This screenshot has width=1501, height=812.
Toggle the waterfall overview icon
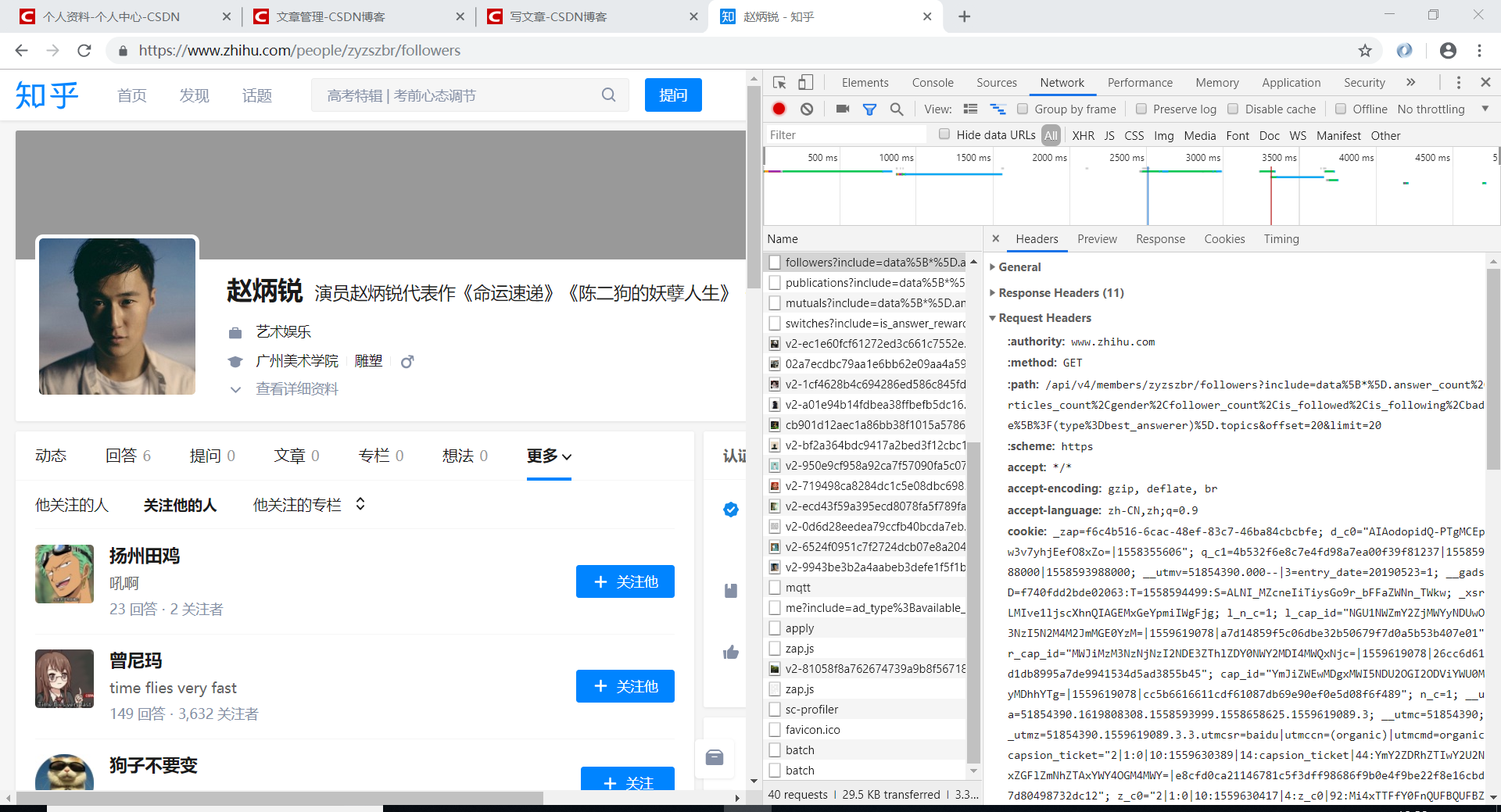click(x=998, y=109)
